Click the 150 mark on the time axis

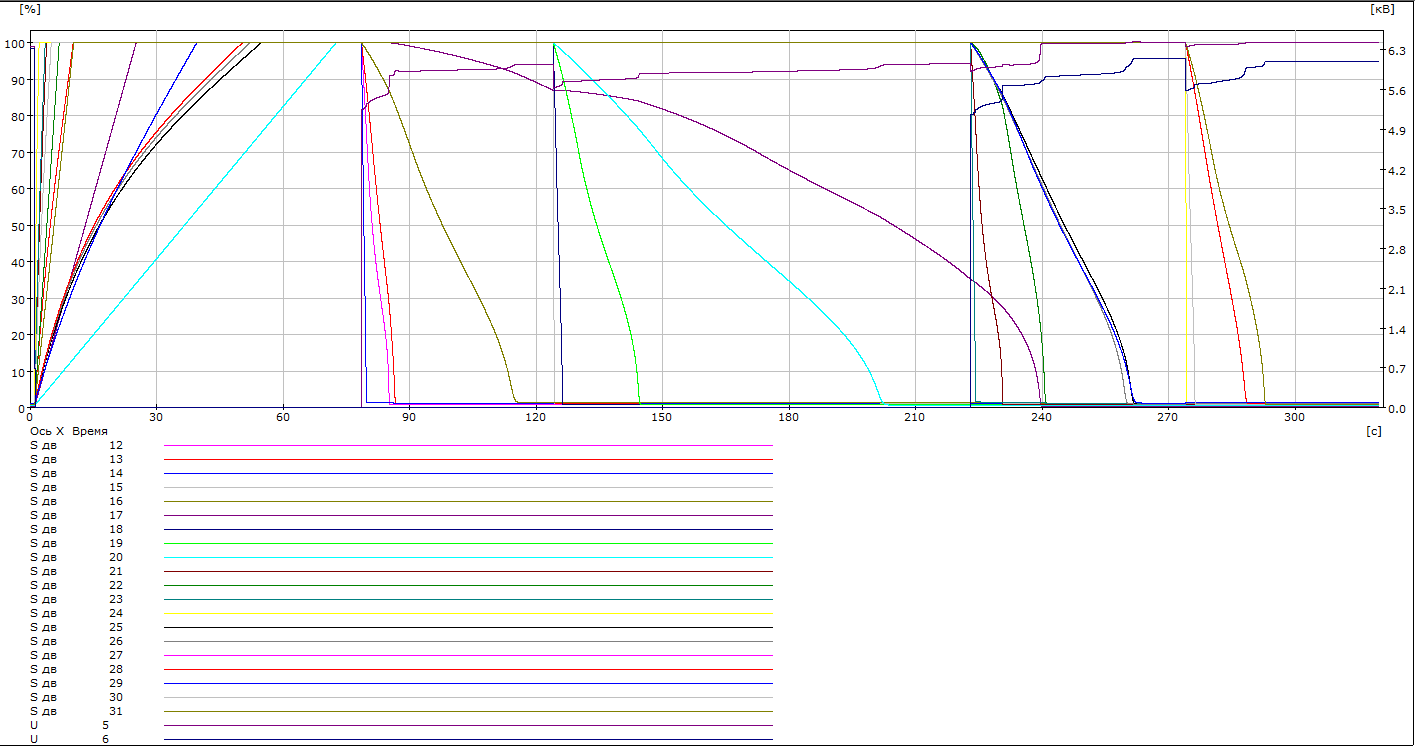point(661,417)
